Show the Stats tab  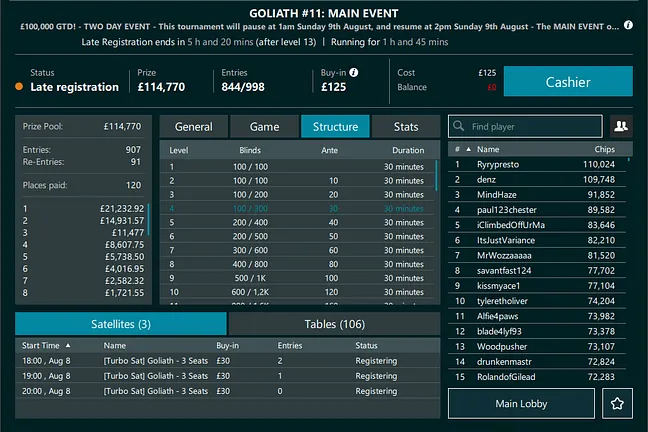(x=406, y=127)
